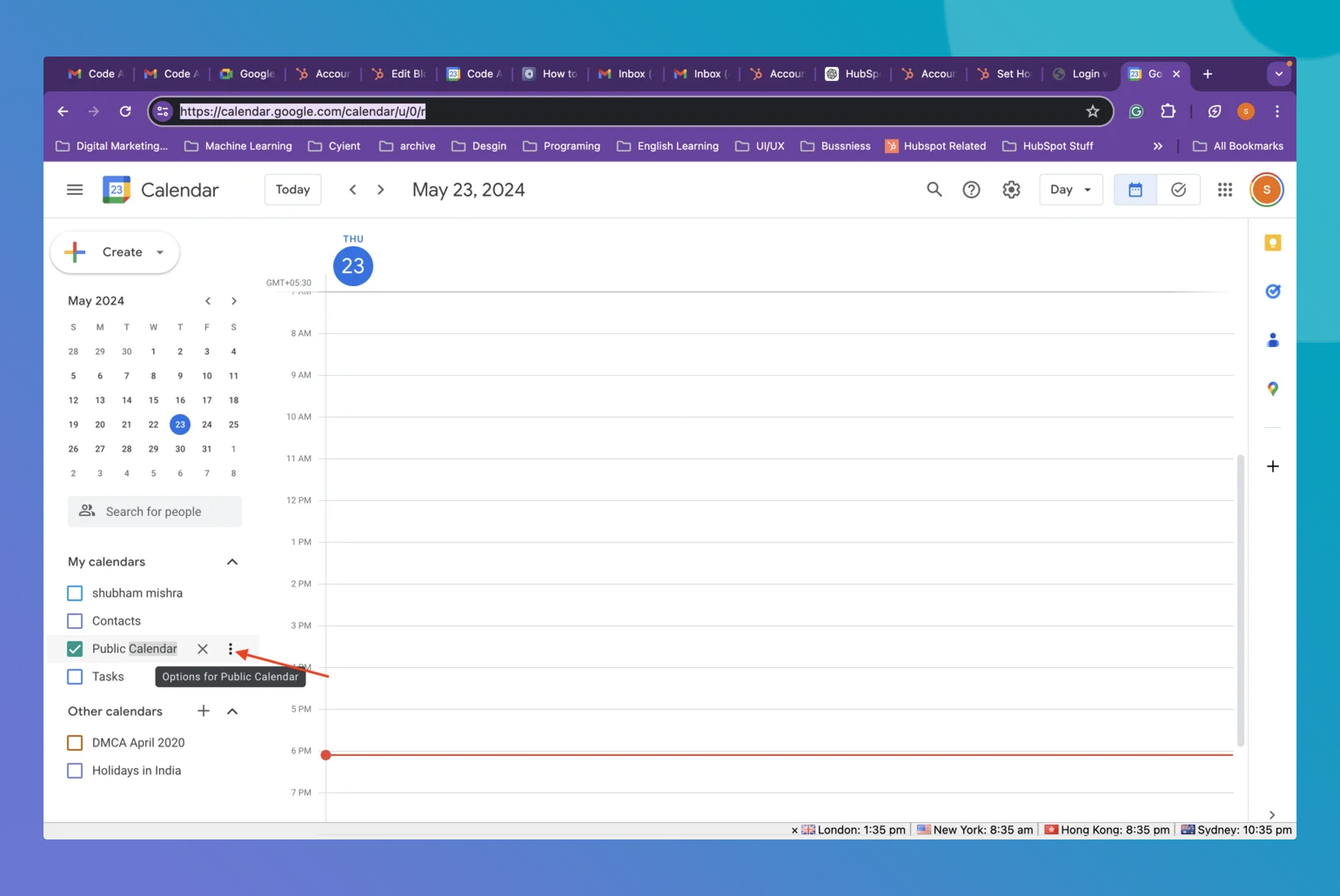Click the Settings gear icon
Image resolution: width=1340 pixels, height=896 pixels.
pos(1011,190)
